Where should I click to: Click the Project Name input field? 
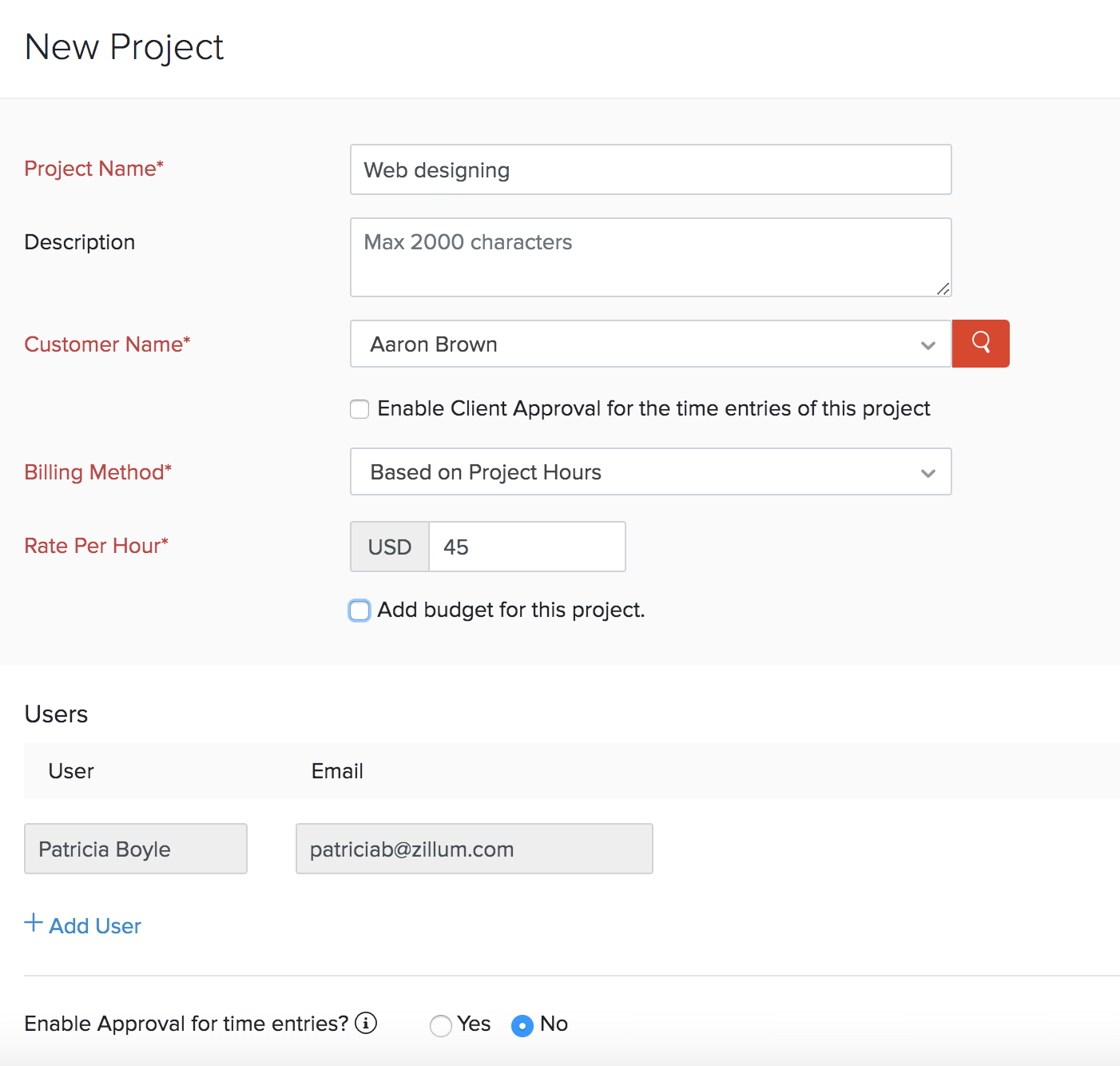pyautogui.click(x=650, y=169)
